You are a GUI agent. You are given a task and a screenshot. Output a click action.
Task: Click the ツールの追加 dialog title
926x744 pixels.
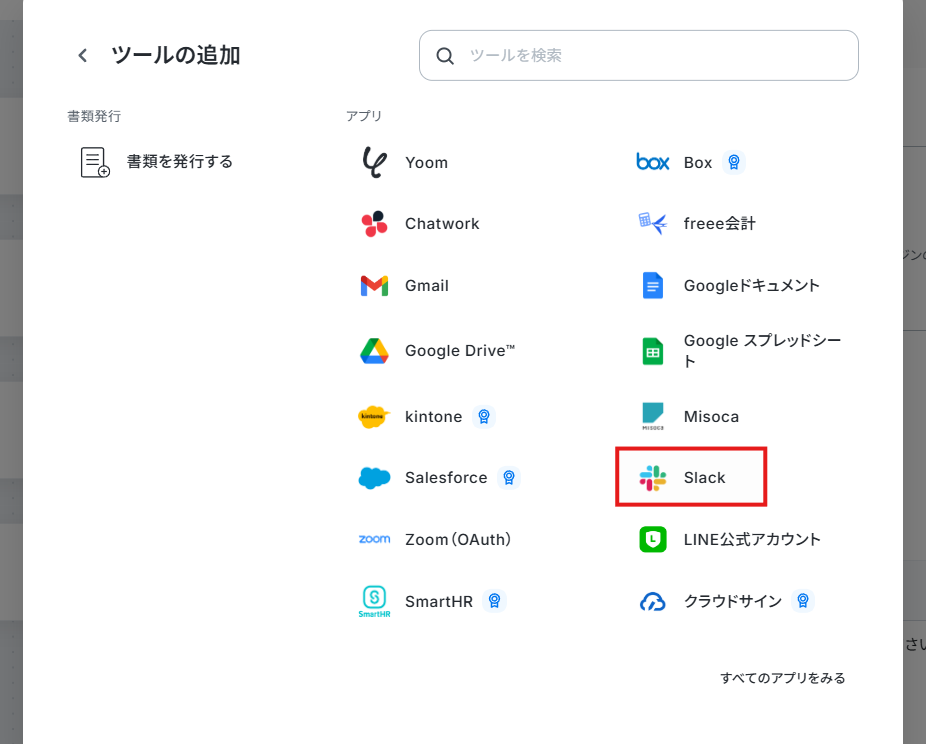(x=175, y=56)
